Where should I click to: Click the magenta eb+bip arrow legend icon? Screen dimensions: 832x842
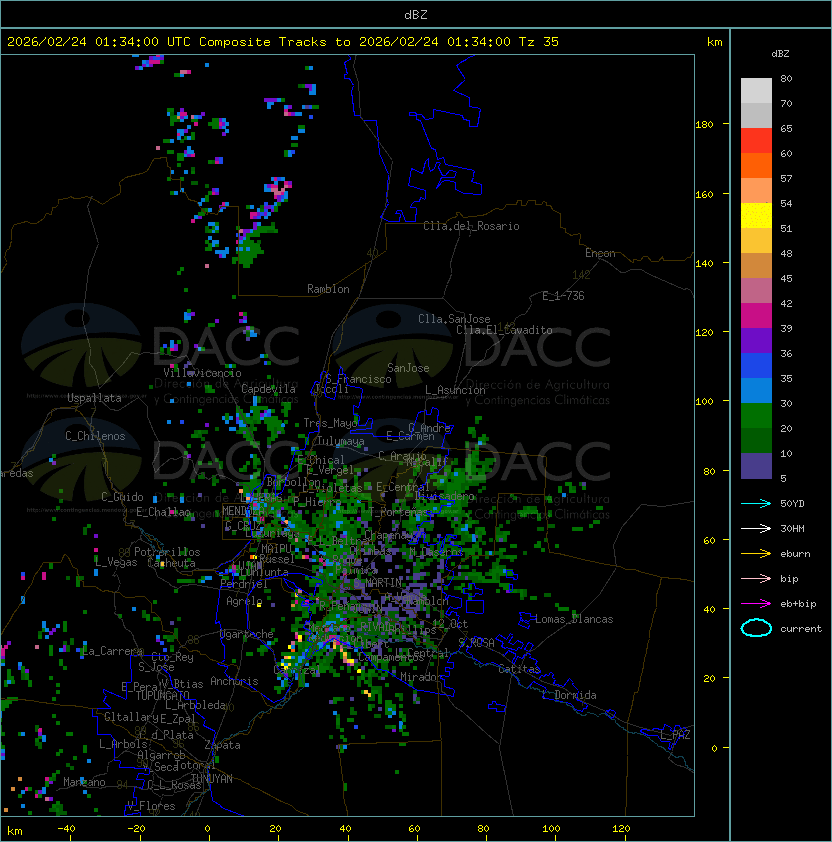pos(756,604)
